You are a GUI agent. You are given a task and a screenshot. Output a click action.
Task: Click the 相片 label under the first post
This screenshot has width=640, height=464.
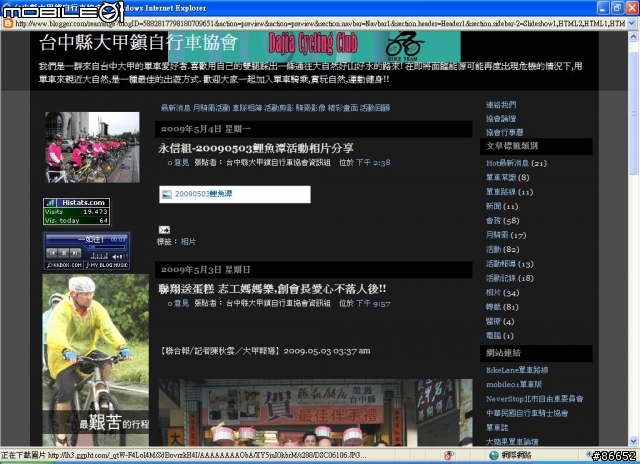188,242
